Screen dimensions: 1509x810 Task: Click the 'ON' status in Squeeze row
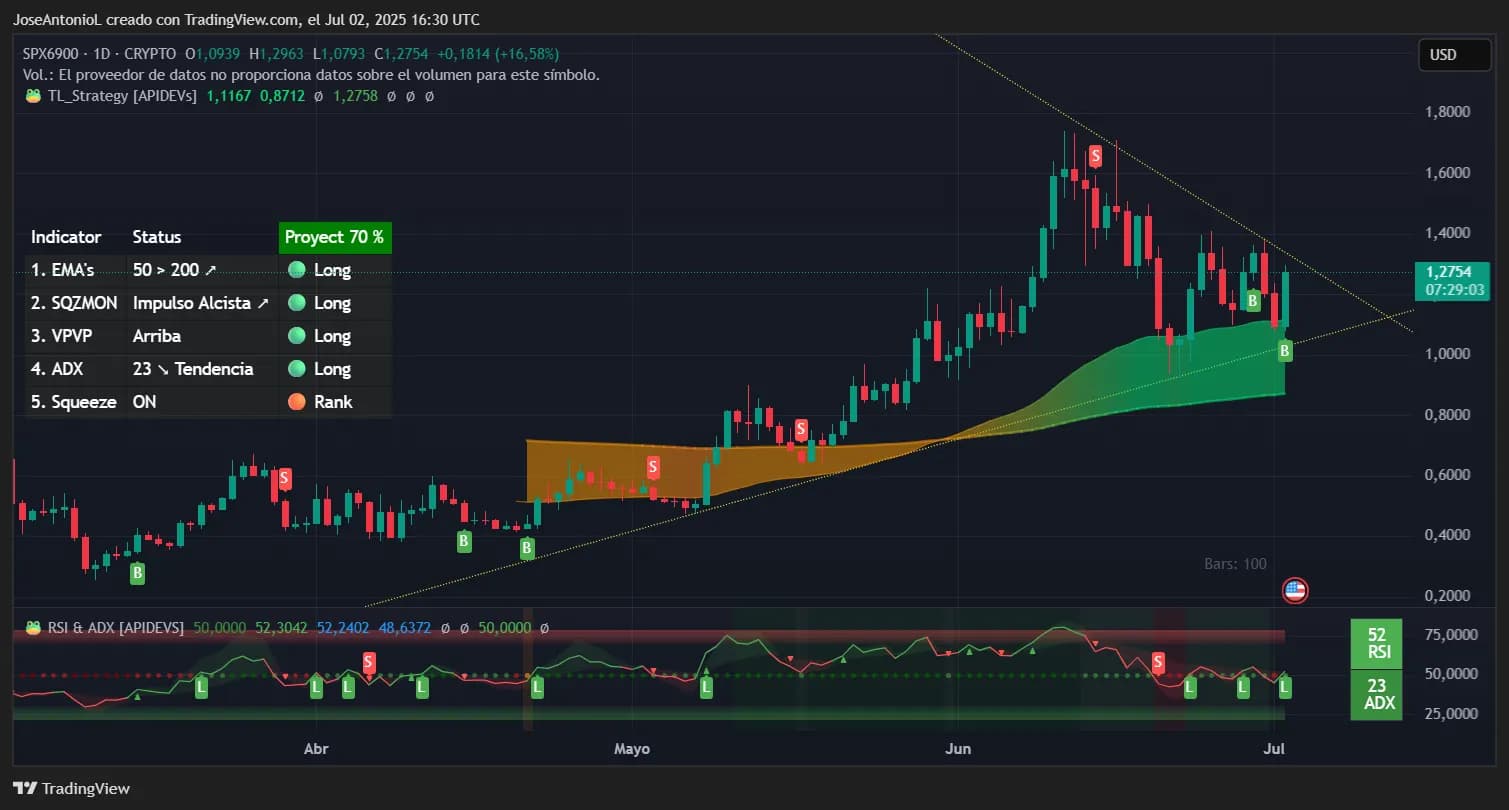[144, 402]
